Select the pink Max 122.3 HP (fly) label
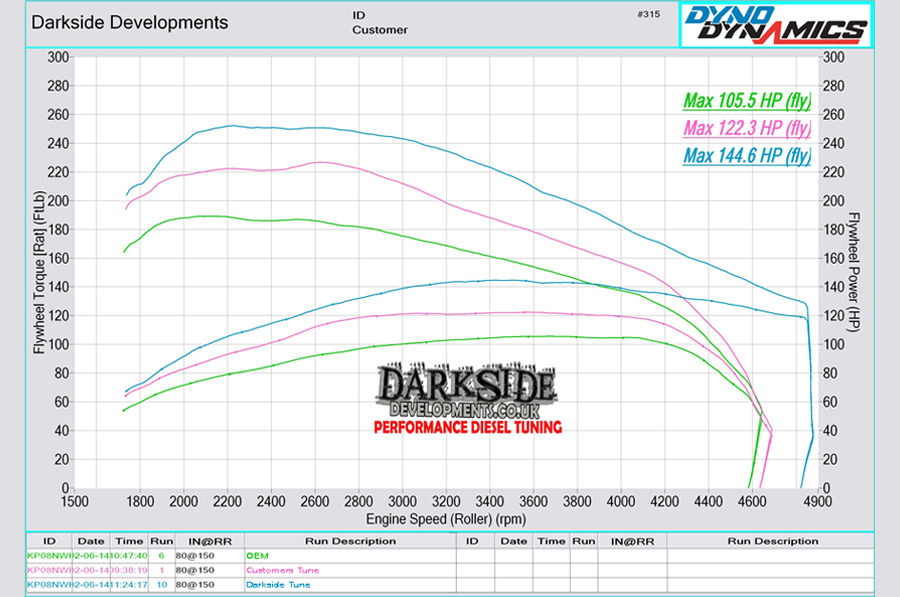The image size is (900, 597). click(x=747, y=128)
